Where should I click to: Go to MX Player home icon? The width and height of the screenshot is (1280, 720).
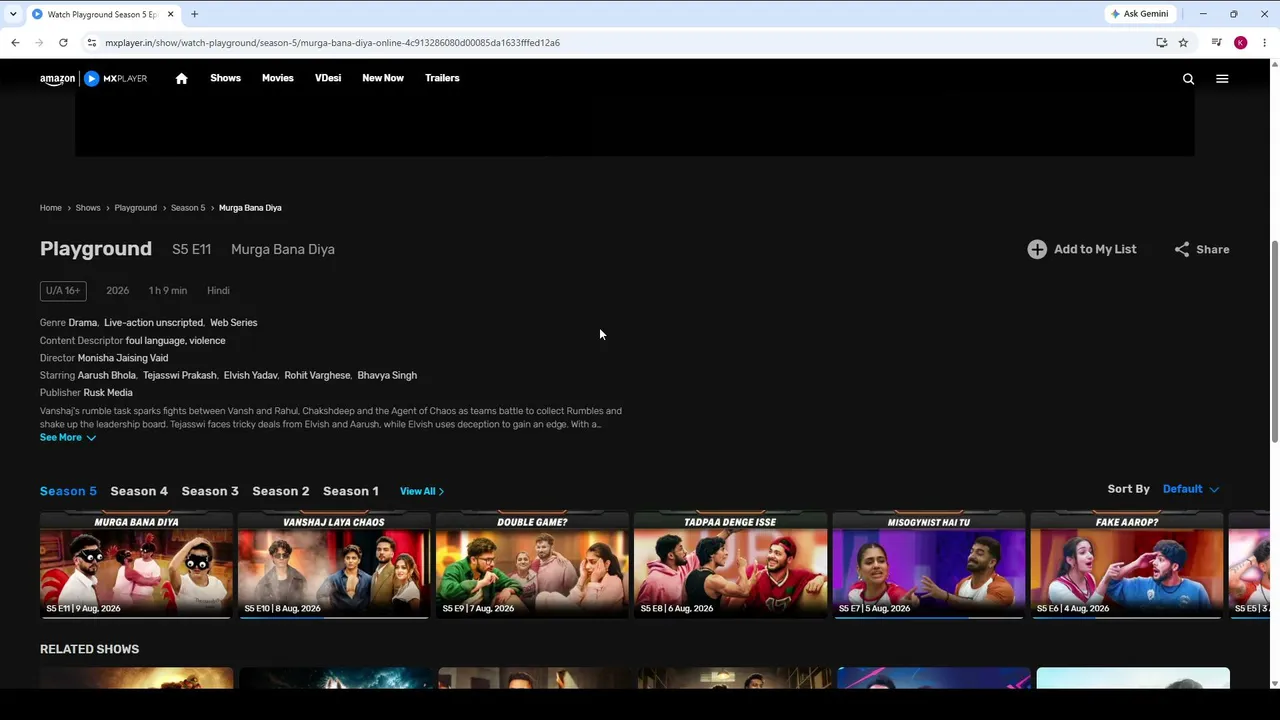[181, 78]
